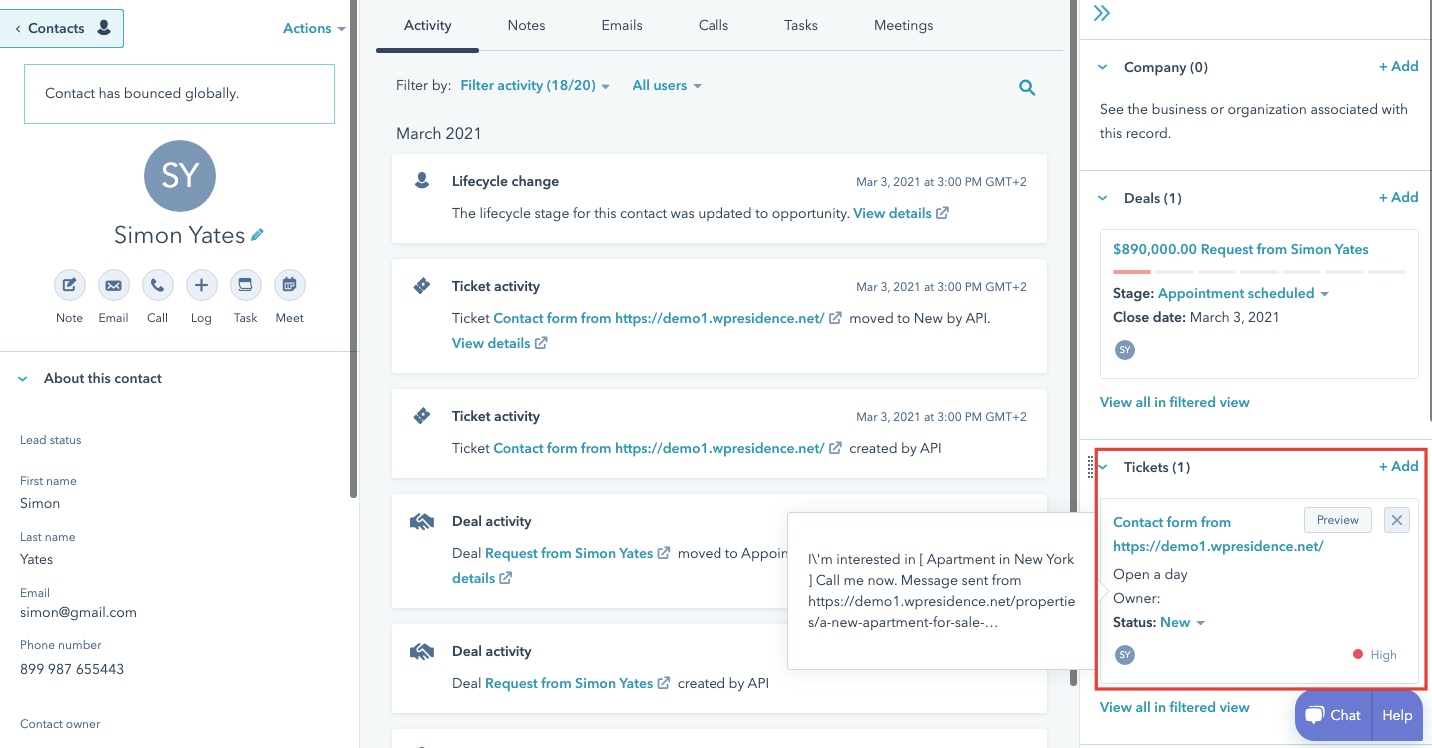
Task: Create a note using the Note icon
Action: [x=69, y=285]
